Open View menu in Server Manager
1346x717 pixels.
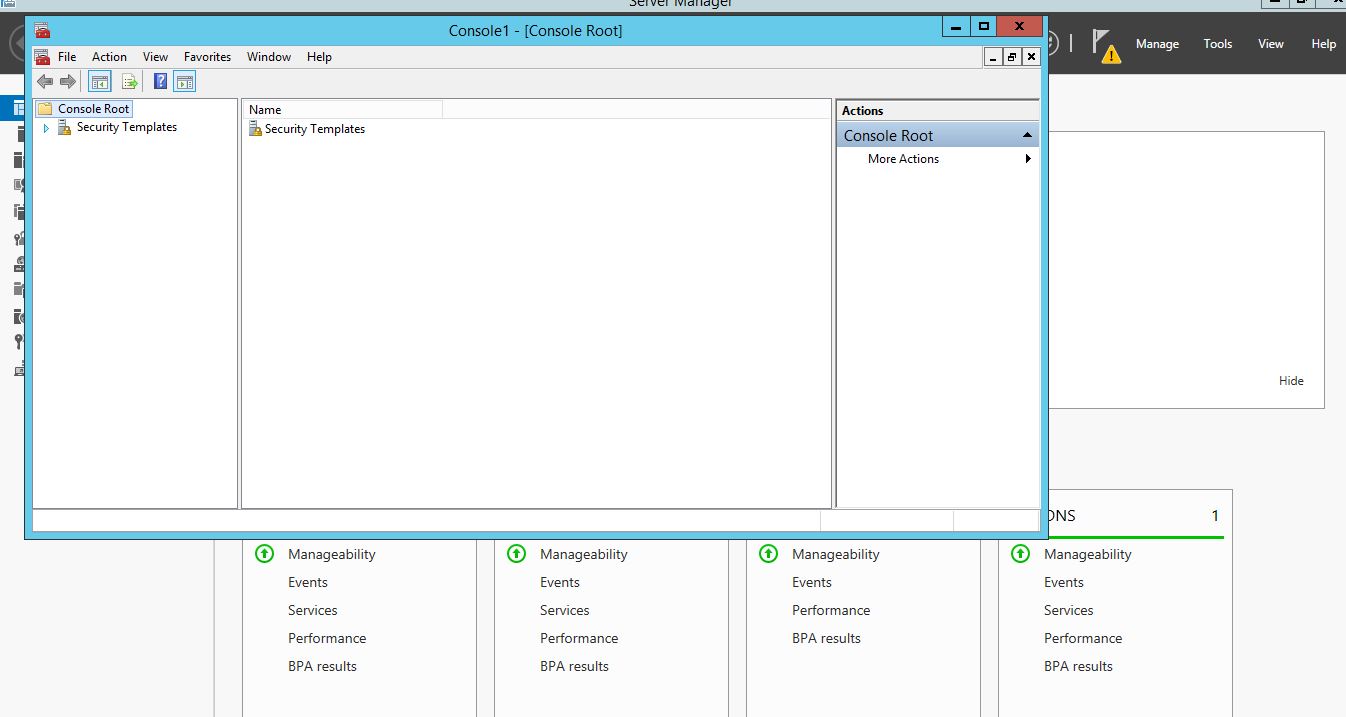pyautogui.click(x=1271, y=44)
